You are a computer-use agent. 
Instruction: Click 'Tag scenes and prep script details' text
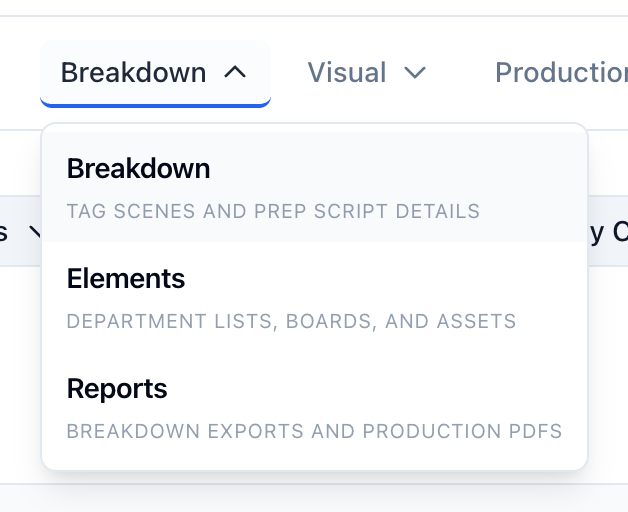273,211
